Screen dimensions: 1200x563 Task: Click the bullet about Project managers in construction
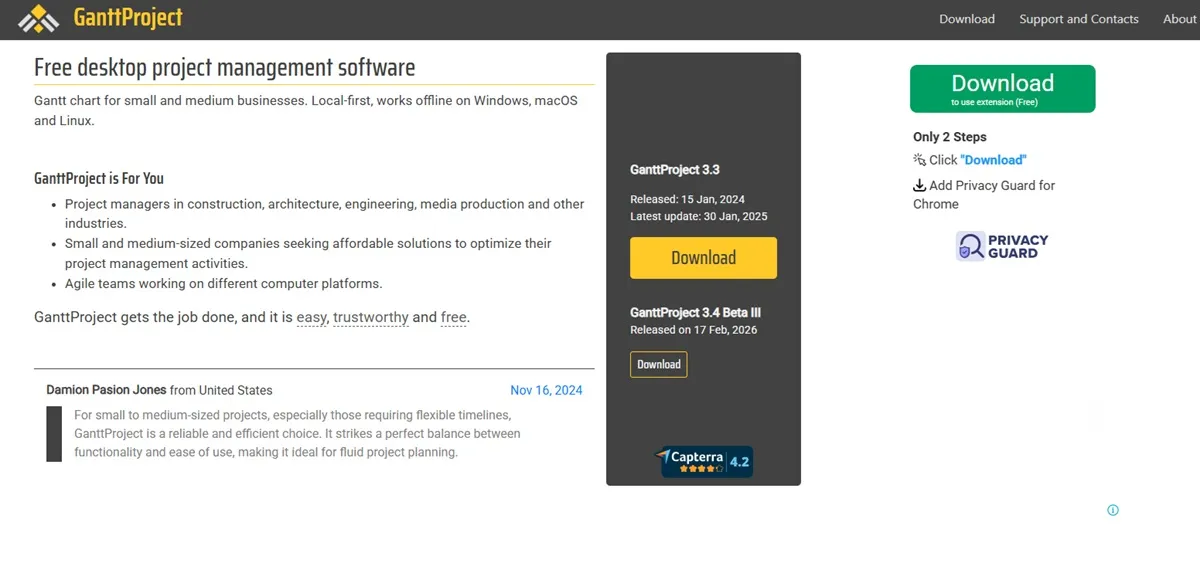coord(324,213)
